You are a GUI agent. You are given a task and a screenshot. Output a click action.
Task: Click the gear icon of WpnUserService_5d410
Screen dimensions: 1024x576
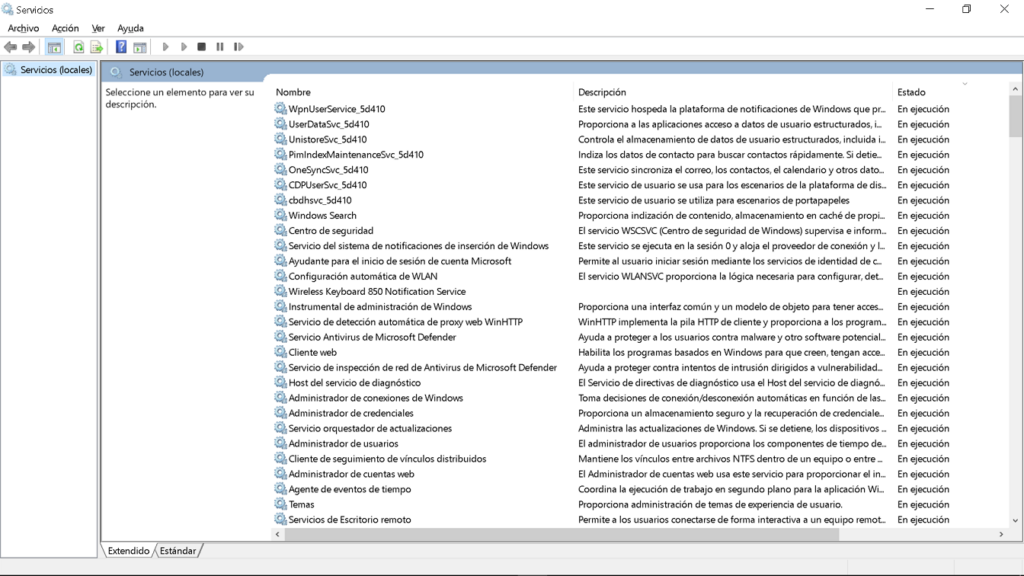(280, 108)
